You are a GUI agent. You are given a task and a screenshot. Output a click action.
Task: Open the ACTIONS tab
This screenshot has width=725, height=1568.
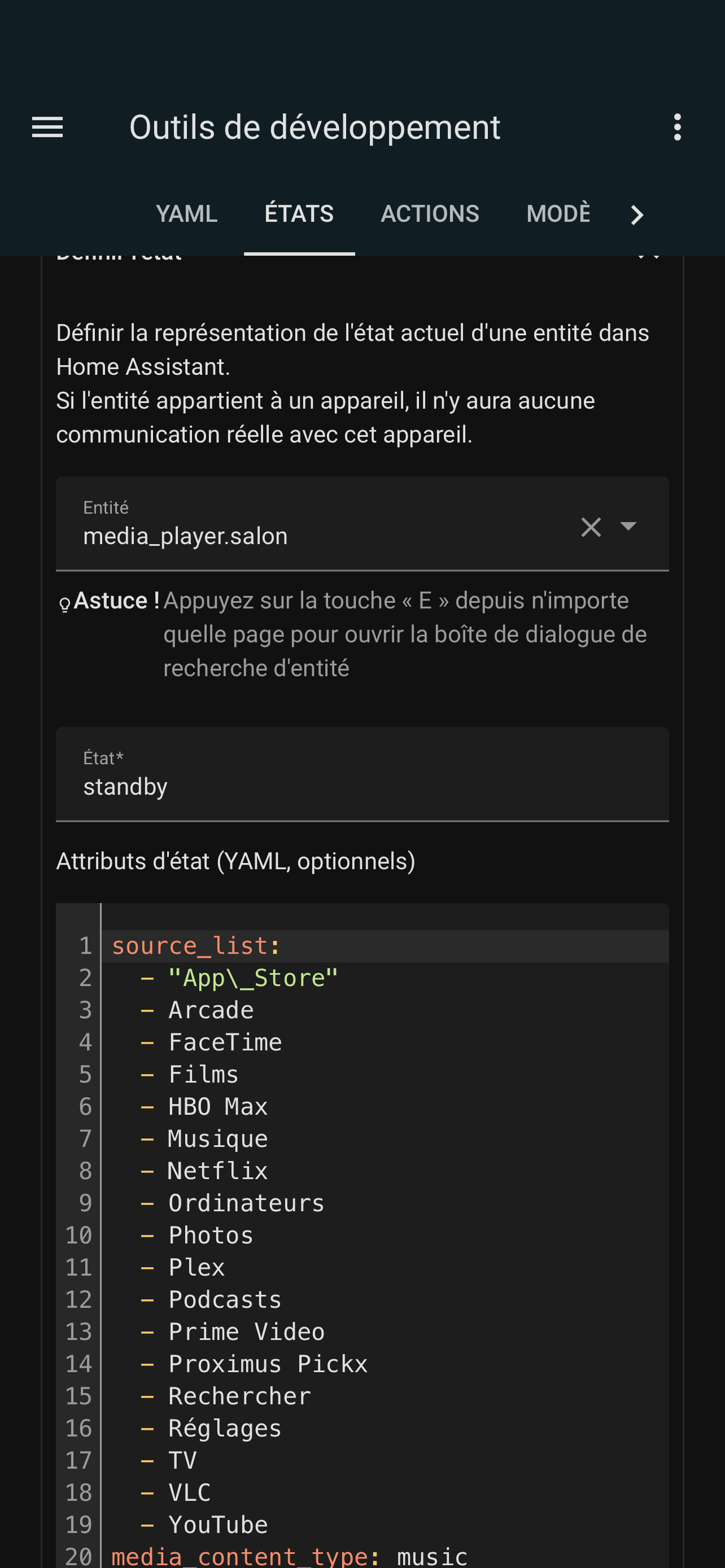pyautogui.click(x=430, y=214)
